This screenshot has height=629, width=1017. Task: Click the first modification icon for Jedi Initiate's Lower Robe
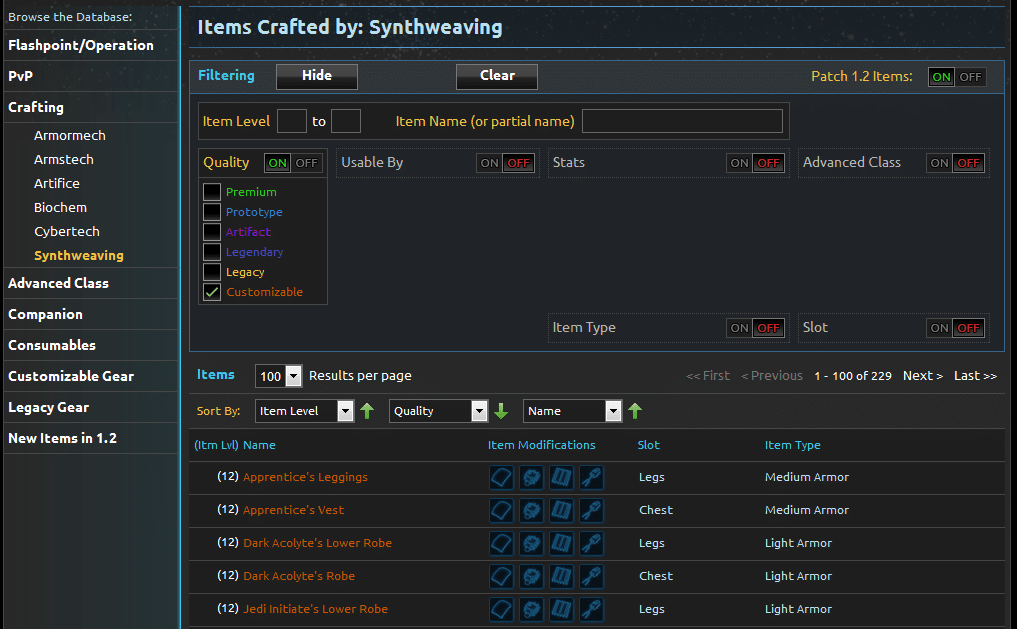pyautogui.click(x=501, y=609)
